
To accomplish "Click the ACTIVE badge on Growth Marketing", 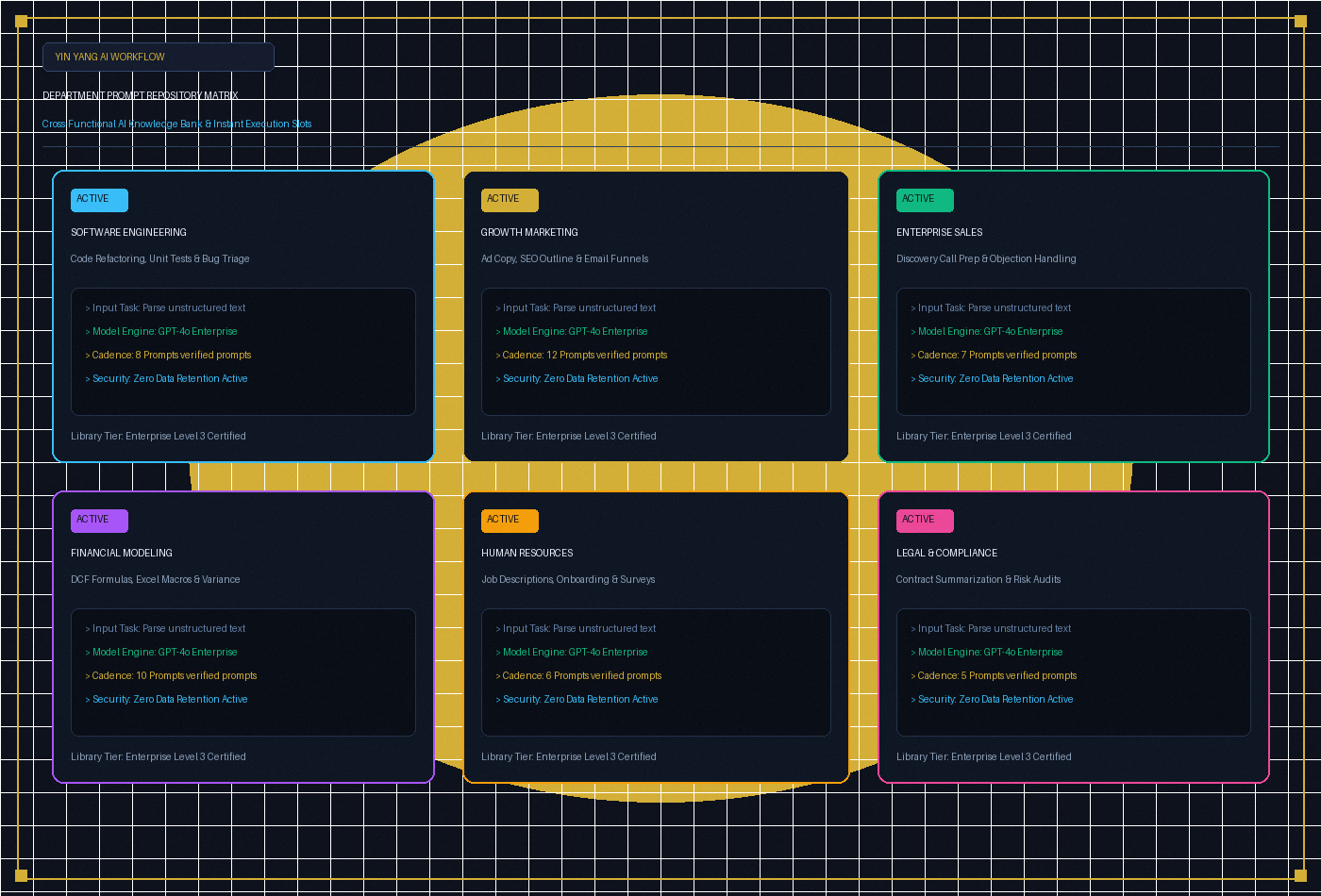I will point(510,200).
